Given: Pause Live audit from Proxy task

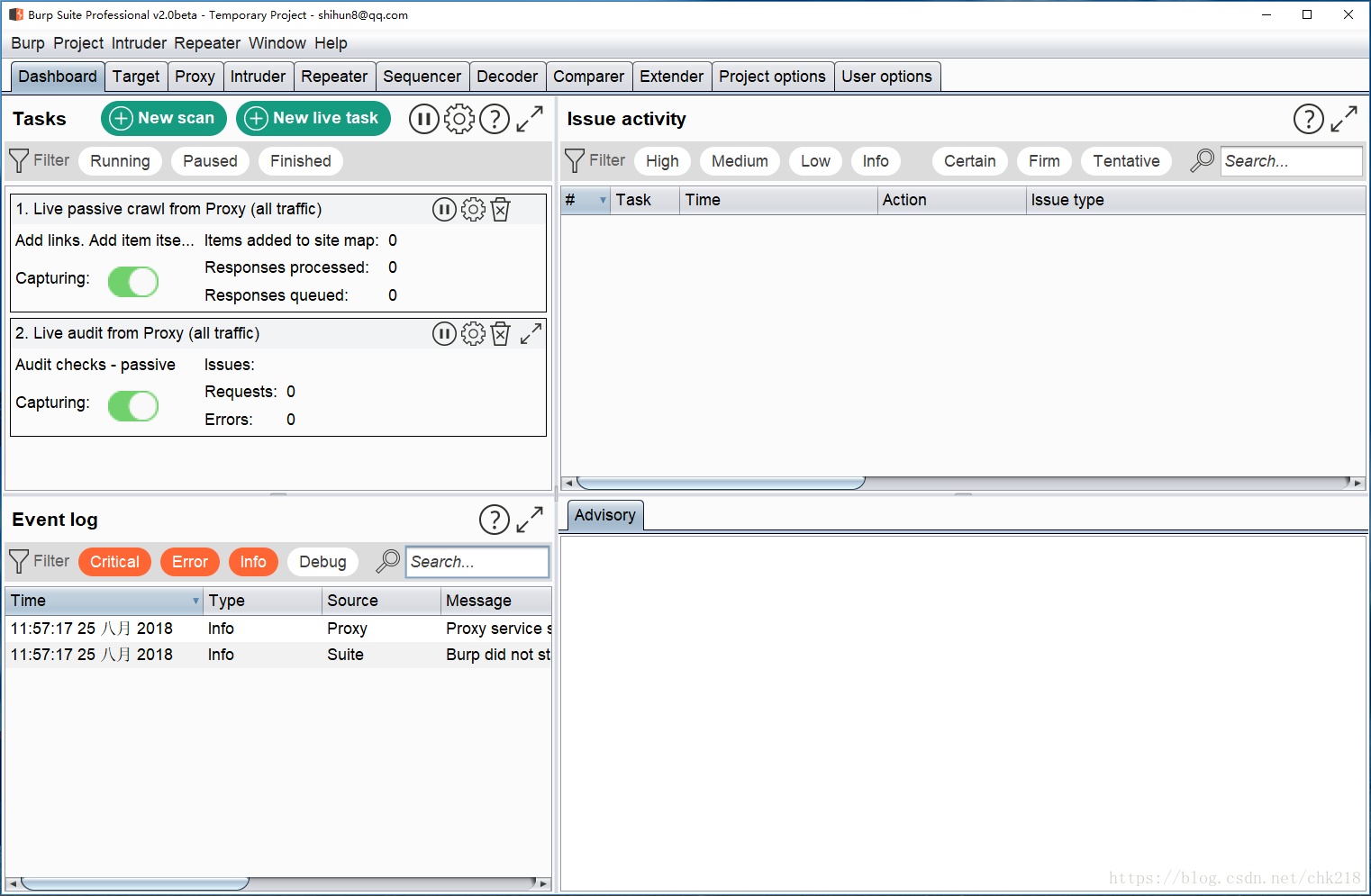Looking at the screenshot, I should coord(444,334).
